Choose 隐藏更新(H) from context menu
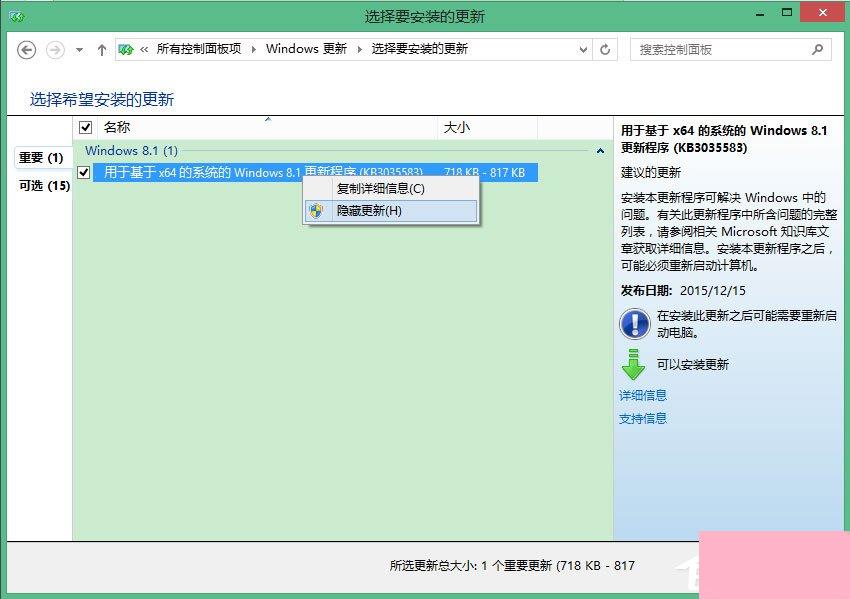Screen dimensions: 850x599 [391, 211]
